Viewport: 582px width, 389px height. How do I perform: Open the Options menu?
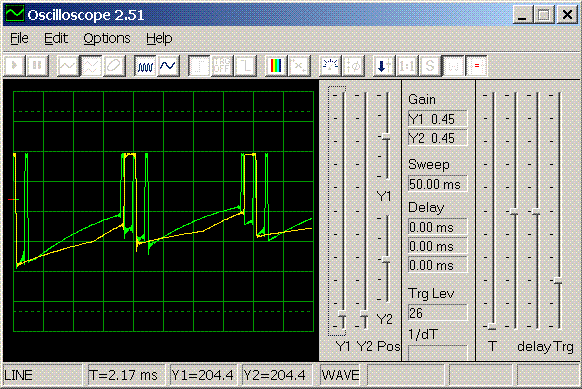(107, 38)
